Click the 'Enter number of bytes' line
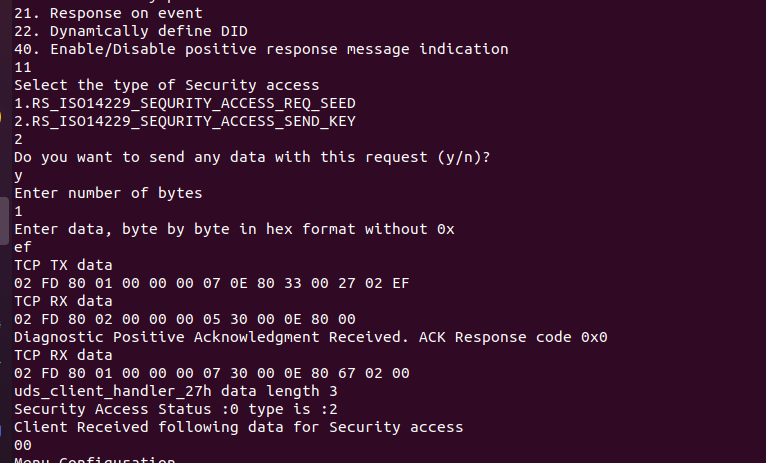Screen dimensions: 766x463 pyautogui.click(x=108, y=193)
